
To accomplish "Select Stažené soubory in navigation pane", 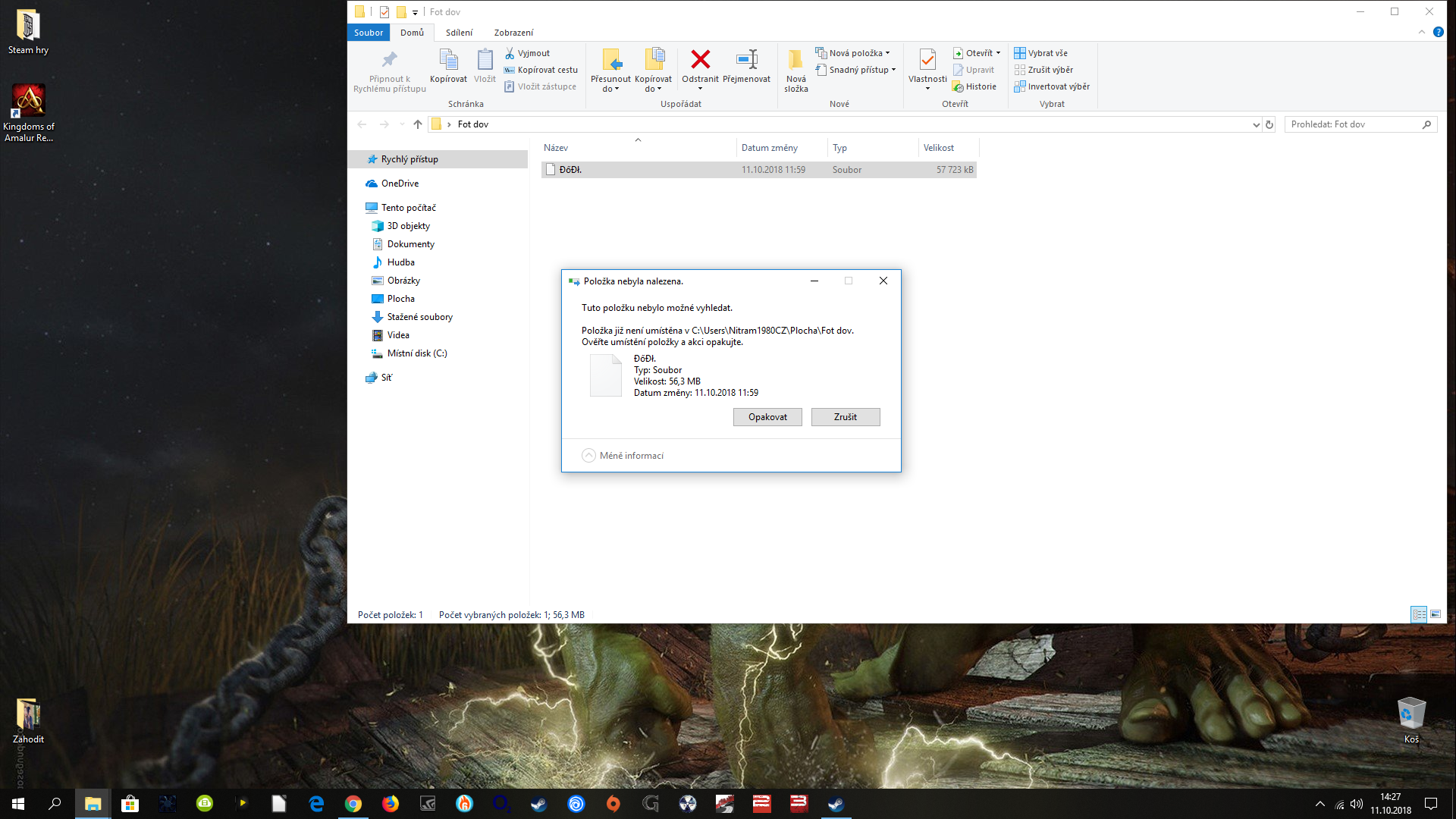I will pyautogui.click(x=419, y=317).
